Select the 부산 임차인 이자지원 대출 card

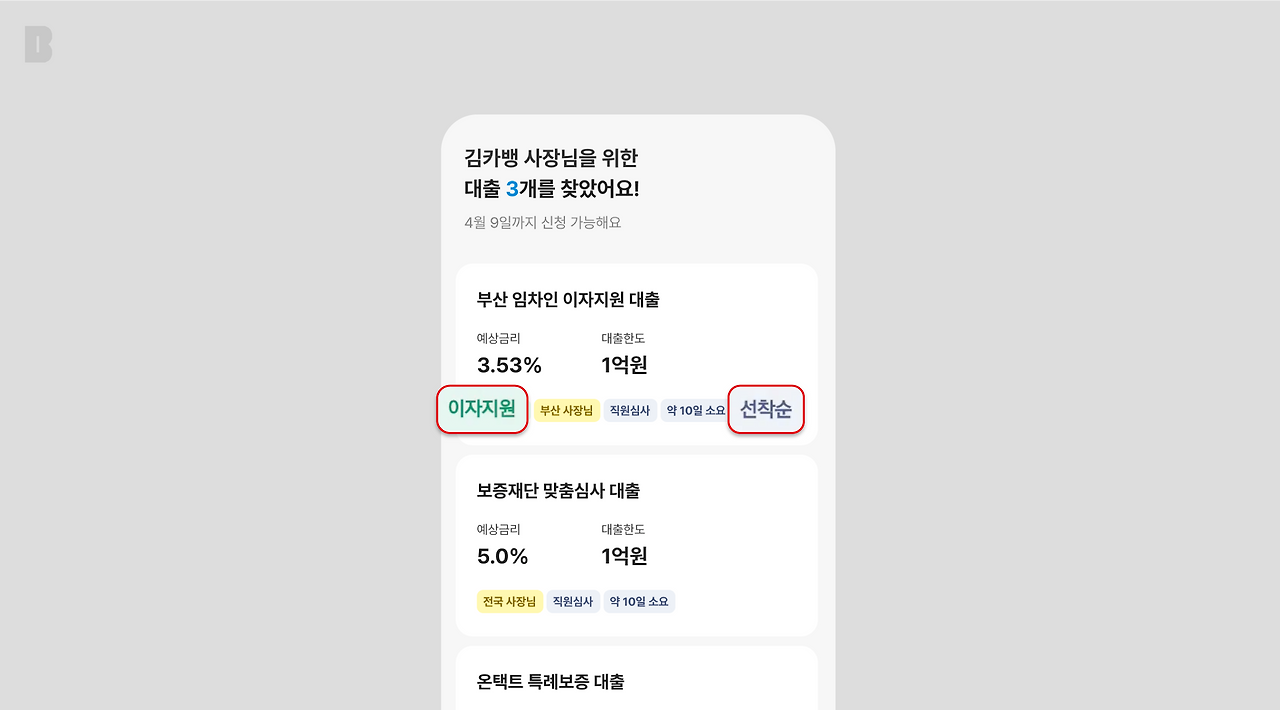[x=637, y=353]
